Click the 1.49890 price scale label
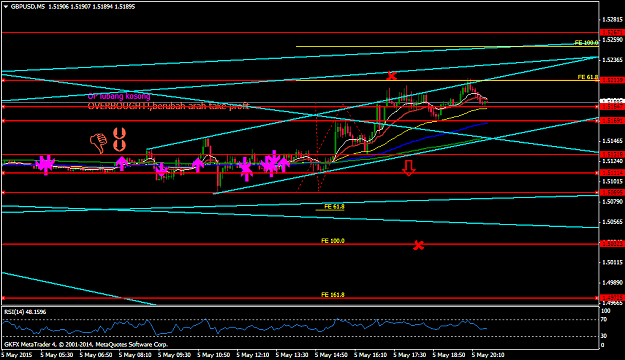 click(x=613, y=283)
